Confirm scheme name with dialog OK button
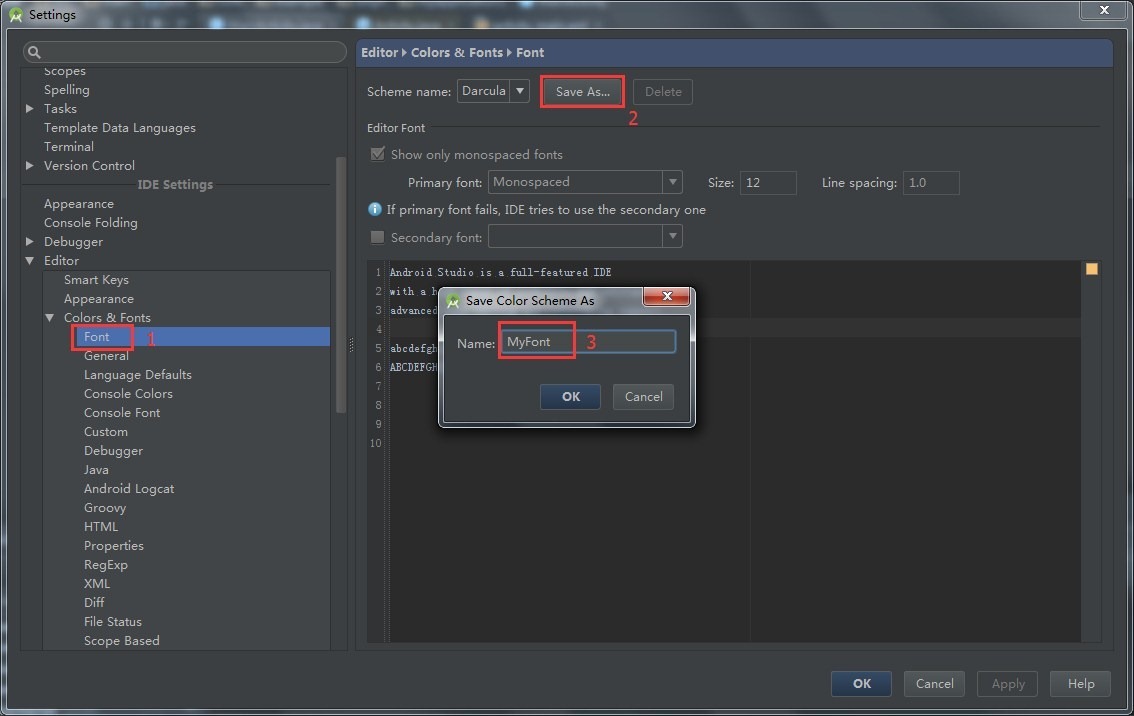The height and width of the screenshot is (716, 1134). coord(570,397)
